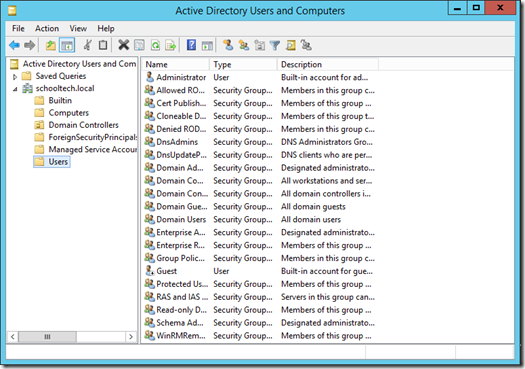Select the Enterprise A... group name
The height and width of the screenshot is (369, 525).
tap(181, 232)
